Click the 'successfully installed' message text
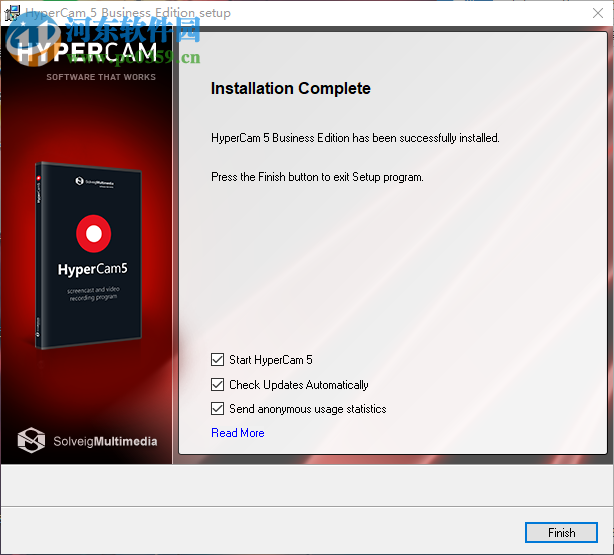This screenshot has width=614, height=555. [x=355, y=138]
